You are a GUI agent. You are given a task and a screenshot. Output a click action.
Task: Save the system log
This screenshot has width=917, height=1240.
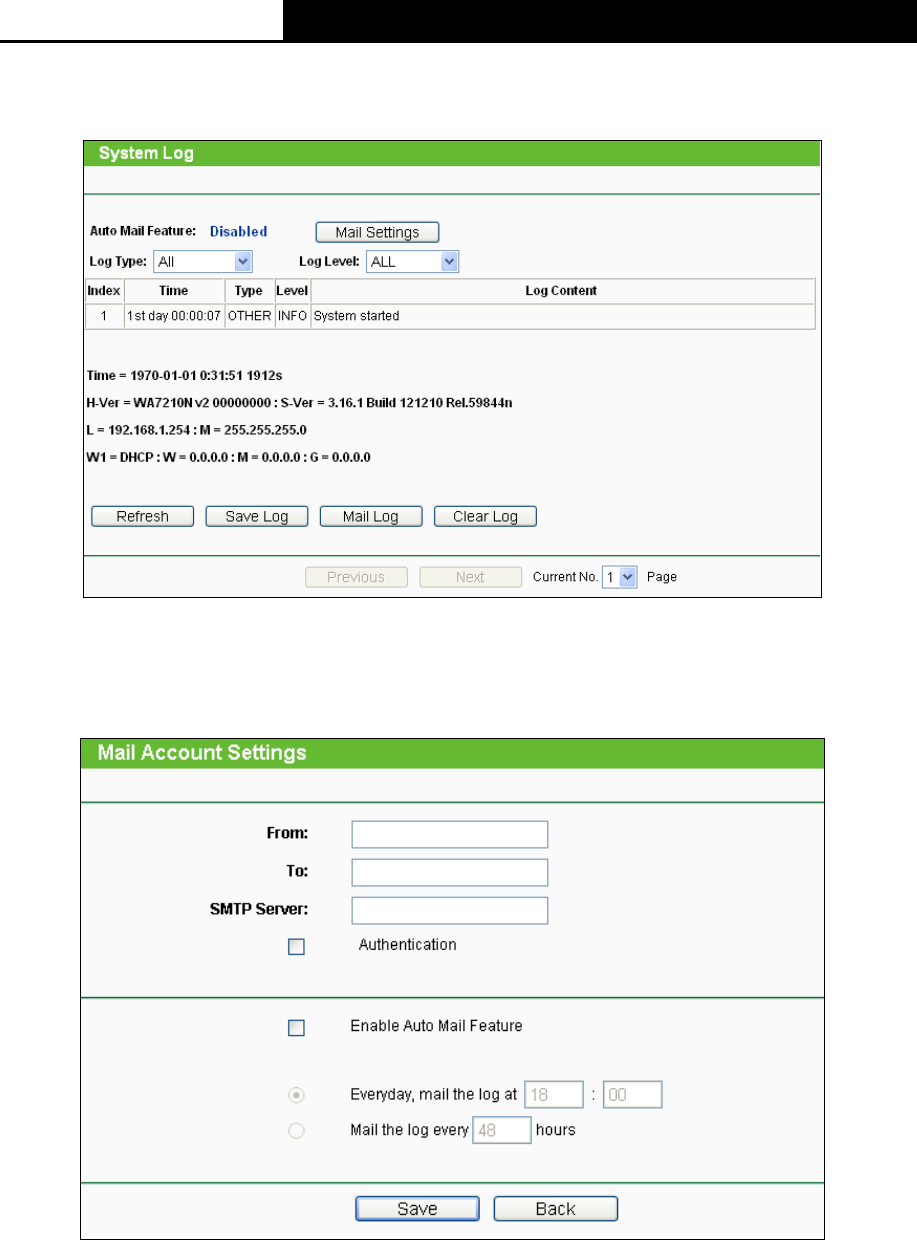[256, 517]
